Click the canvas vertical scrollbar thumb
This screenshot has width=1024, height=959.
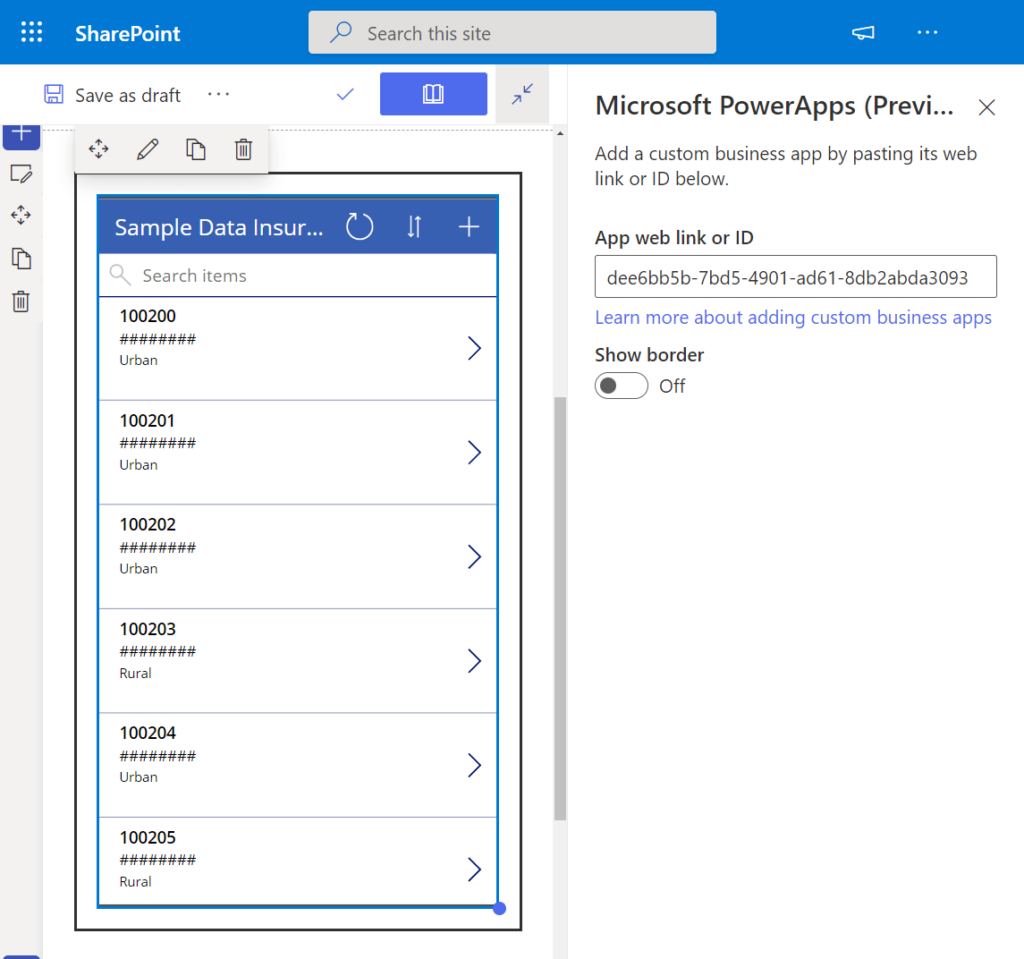(x=560, y=608)
